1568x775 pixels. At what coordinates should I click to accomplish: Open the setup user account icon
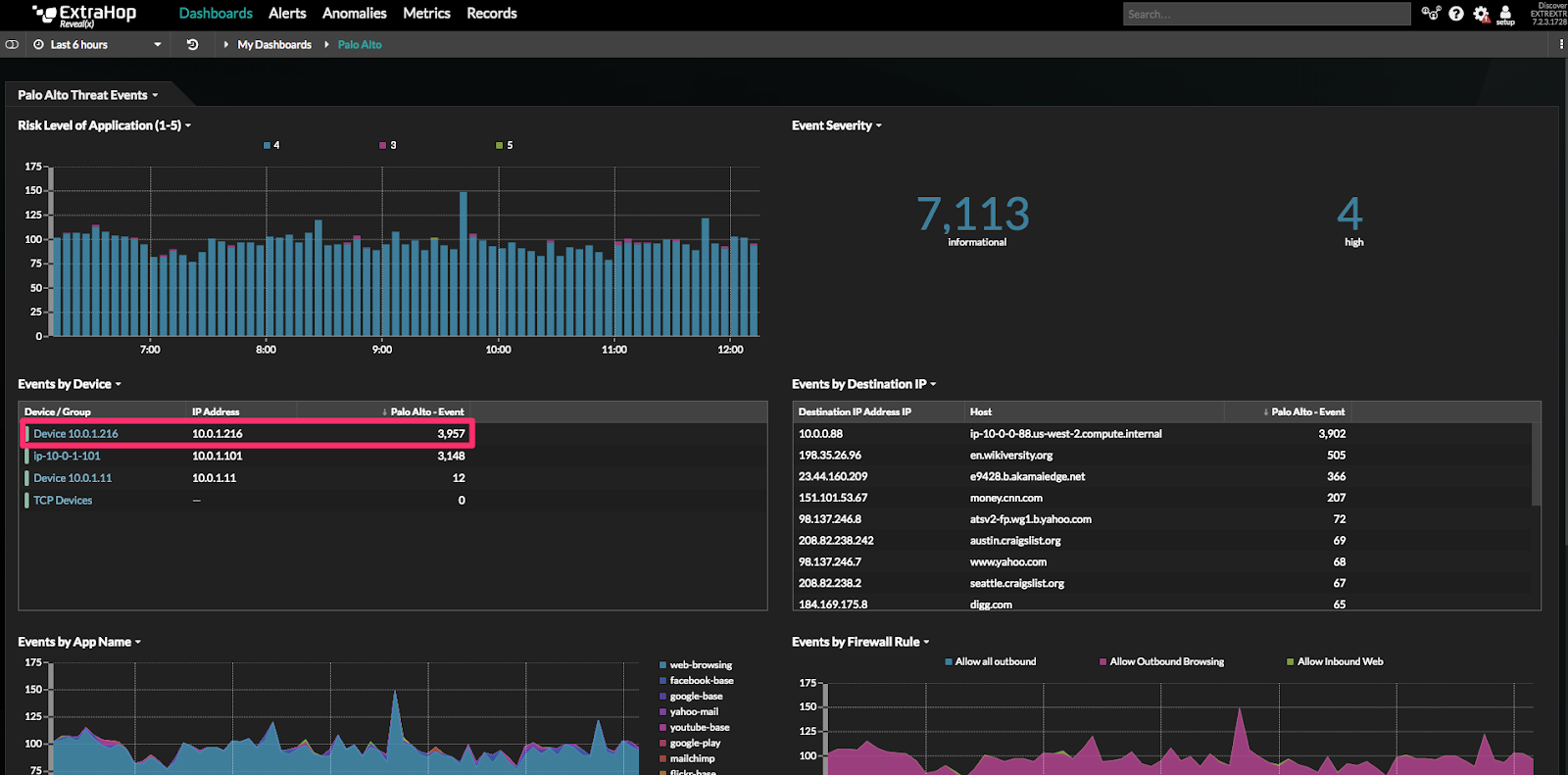click(1505, 15)
